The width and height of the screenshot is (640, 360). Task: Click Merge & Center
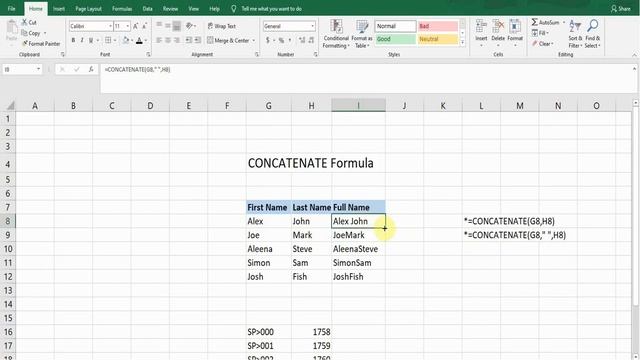228,40
